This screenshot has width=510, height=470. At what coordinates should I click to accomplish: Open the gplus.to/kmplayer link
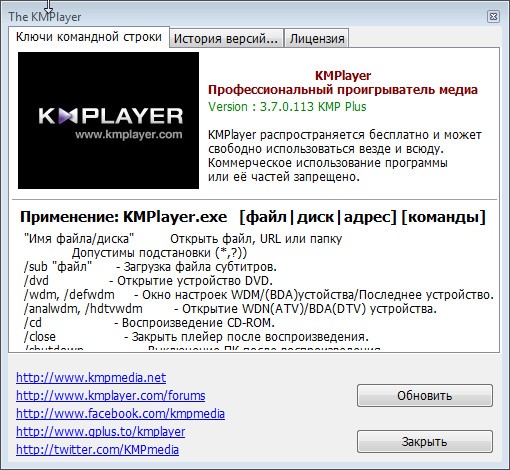(100, 432)
